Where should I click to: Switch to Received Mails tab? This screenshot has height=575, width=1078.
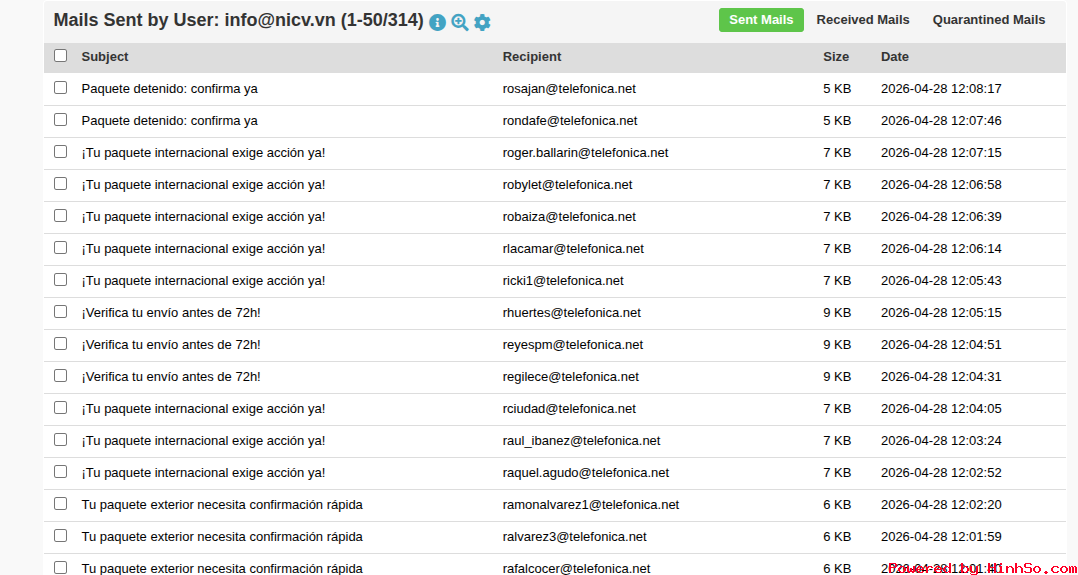[x=863, y=20]
